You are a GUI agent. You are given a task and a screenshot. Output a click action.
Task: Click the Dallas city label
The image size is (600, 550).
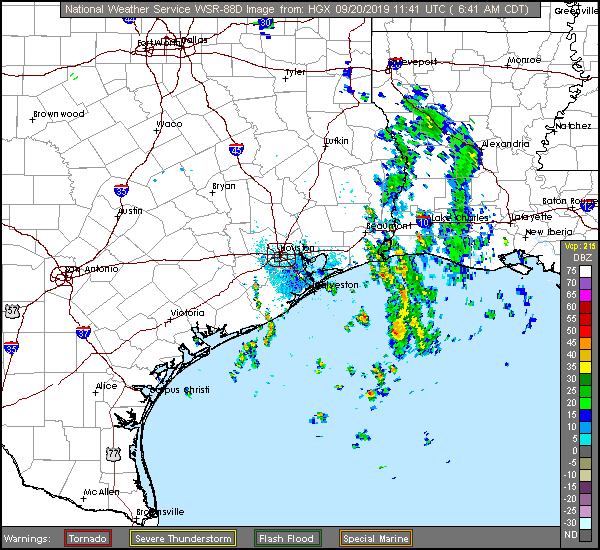194,40
